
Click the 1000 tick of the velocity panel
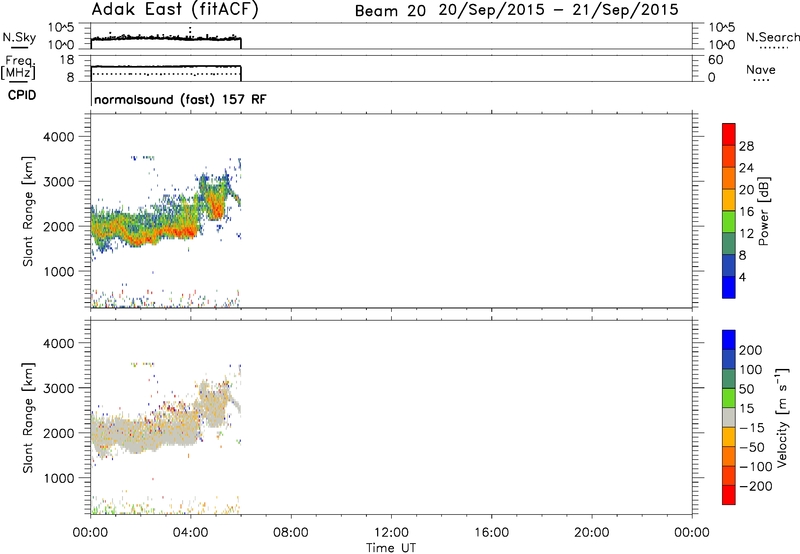tap(58, 478)
